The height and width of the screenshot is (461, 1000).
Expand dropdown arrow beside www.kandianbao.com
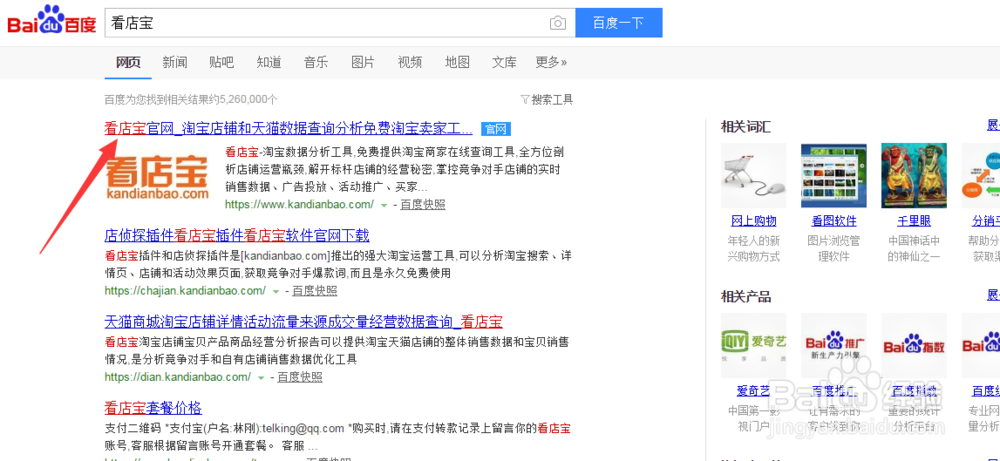point(384,205)
